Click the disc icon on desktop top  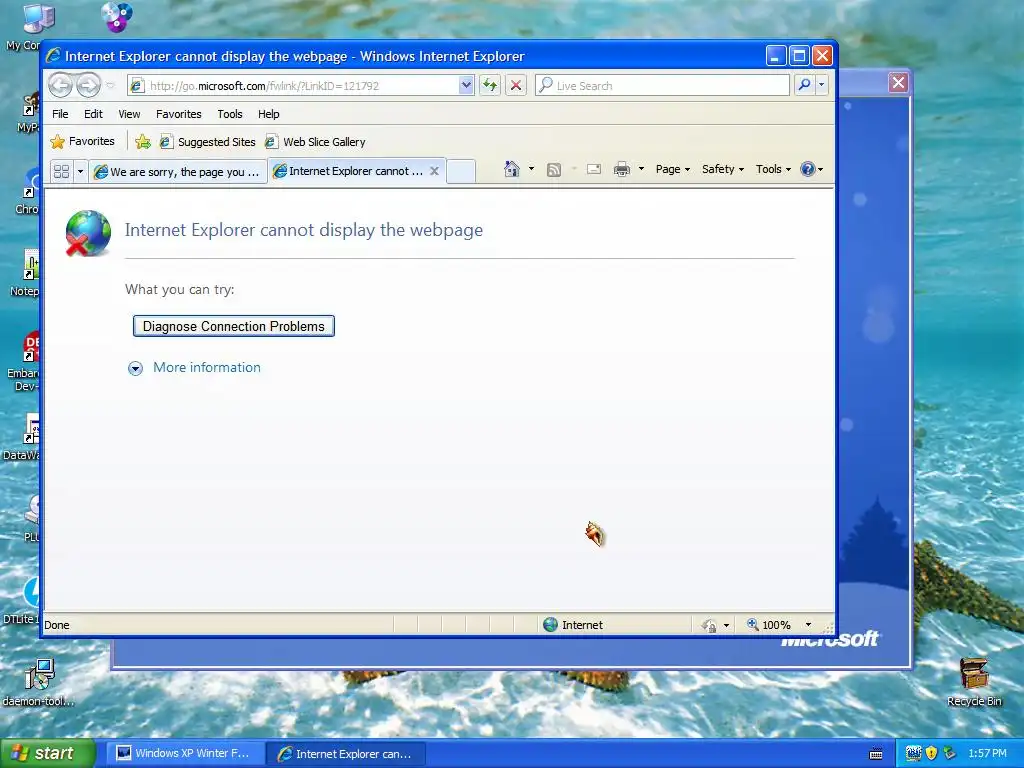click(117, 17)
